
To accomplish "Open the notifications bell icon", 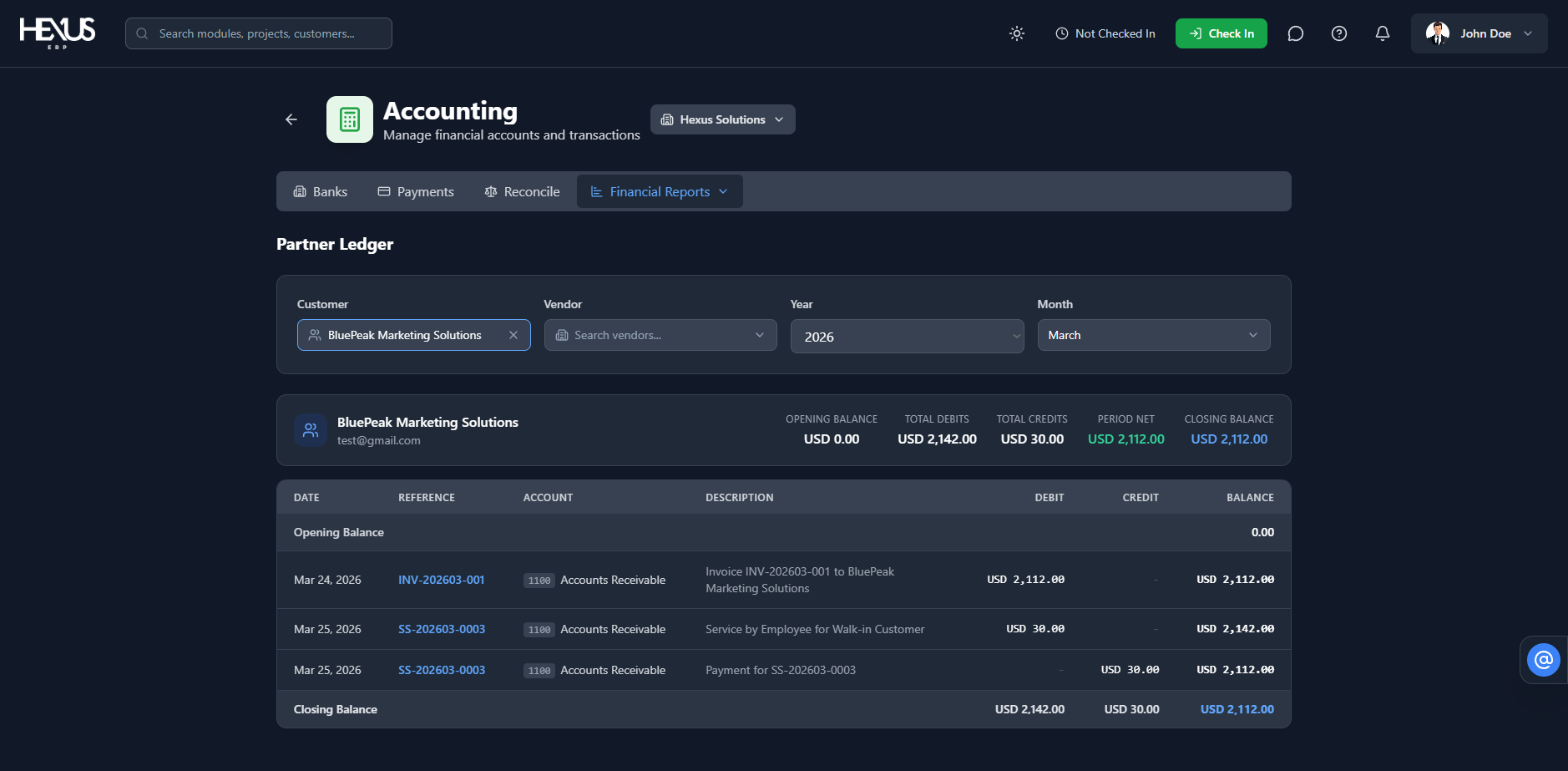I will 1383,33.
